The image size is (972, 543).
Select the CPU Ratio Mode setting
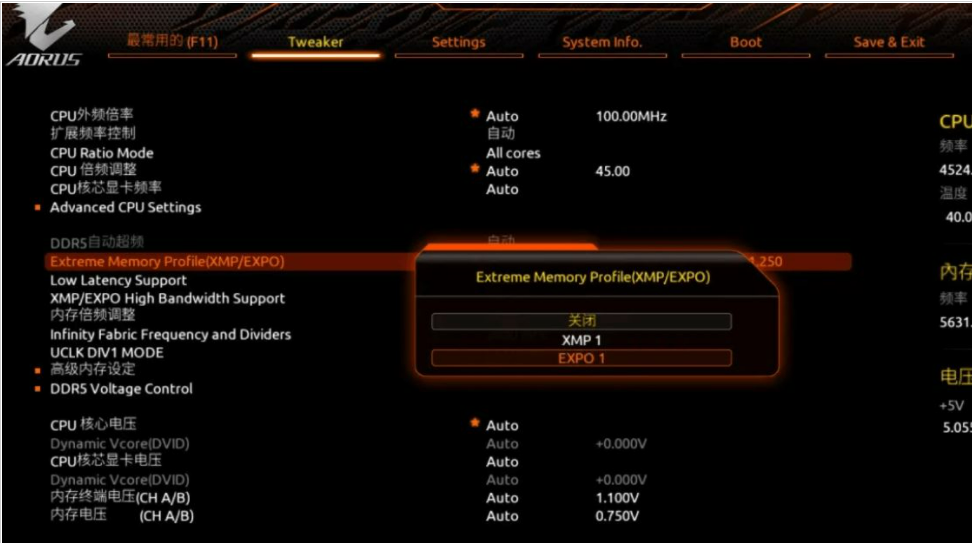tap(102, 153)
